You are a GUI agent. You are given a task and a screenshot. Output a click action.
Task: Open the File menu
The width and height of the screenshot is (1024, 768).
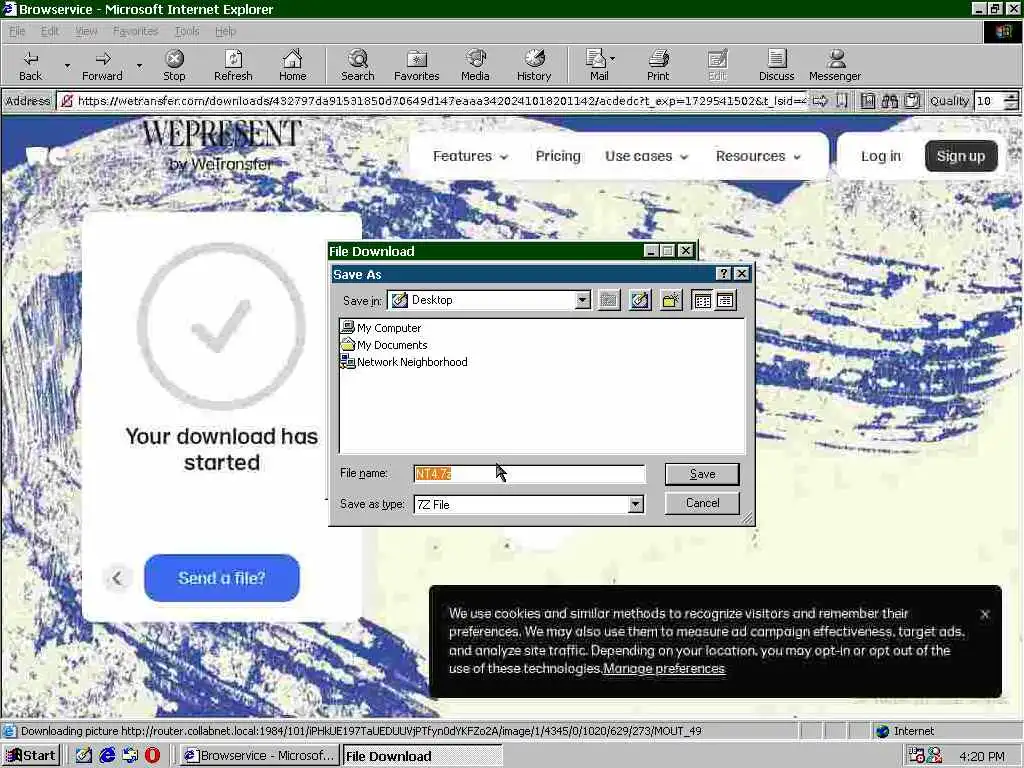coord(17,31)
